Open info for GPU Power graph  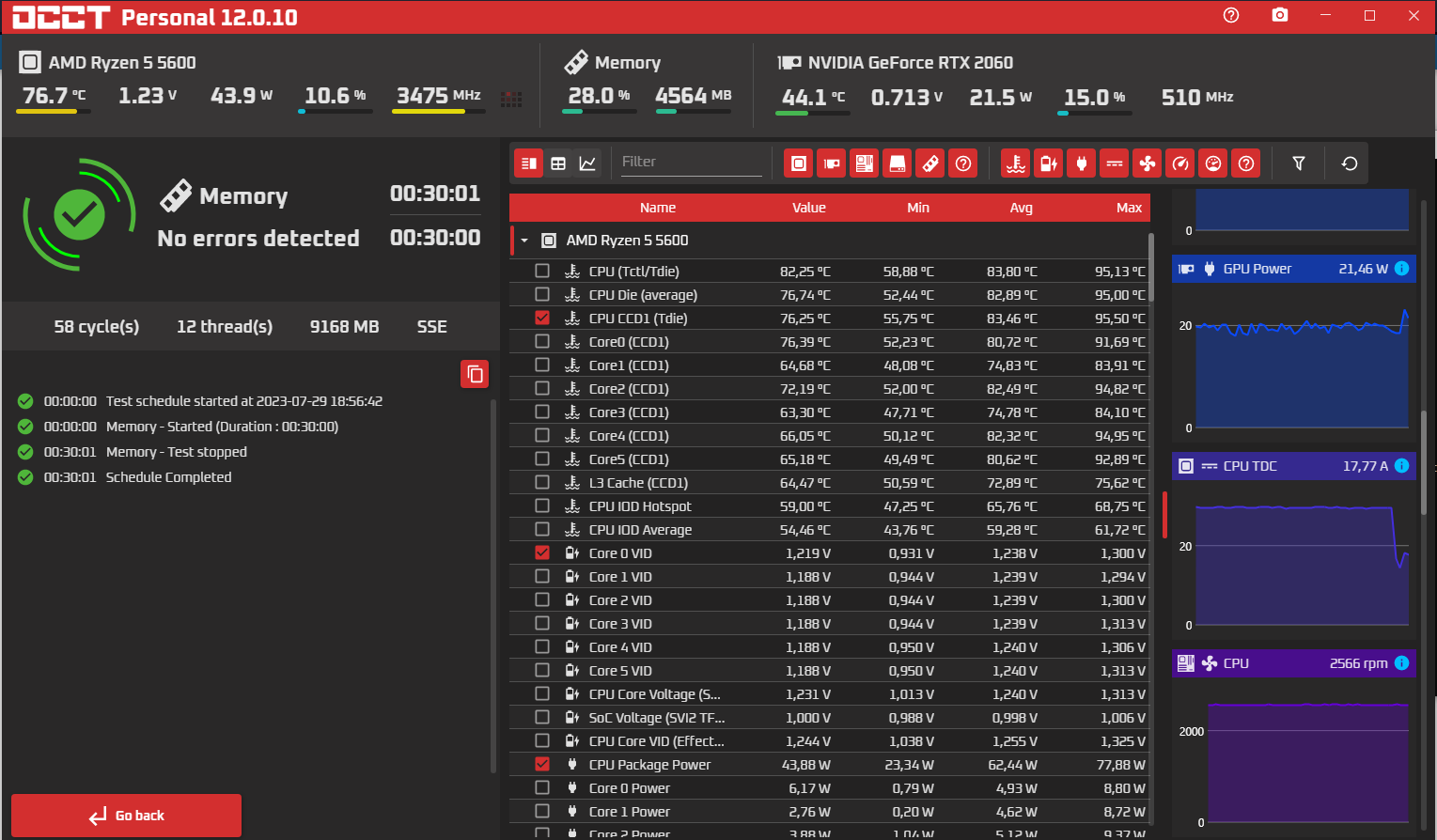(1402, 269)
